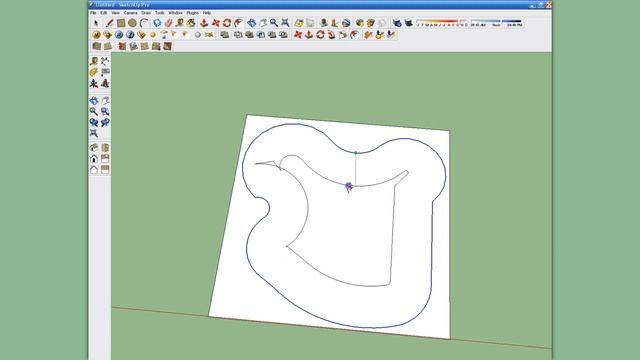Select Tape Measure in the left toolbar
The image size is (640, 360).
point(94,61)
